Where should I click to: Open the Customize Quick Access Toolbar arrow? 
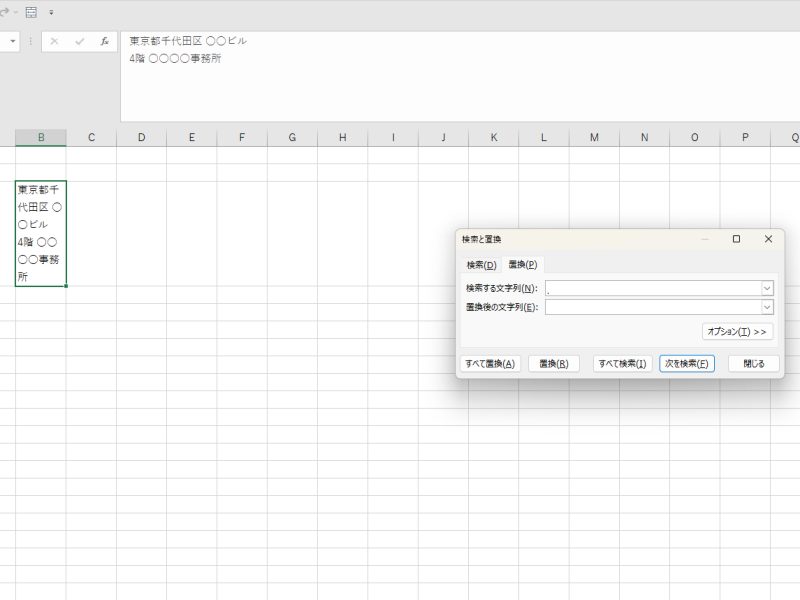click(51, 12)
